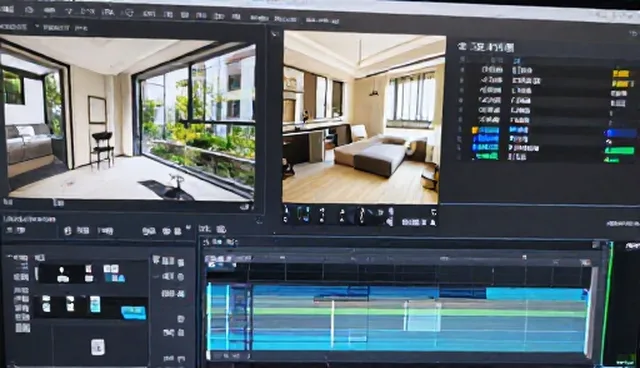The height and width of the screenshot is (368, 640).
Task: Click the top yellow tag in the right panel list
Action: [x=620, y=74]
